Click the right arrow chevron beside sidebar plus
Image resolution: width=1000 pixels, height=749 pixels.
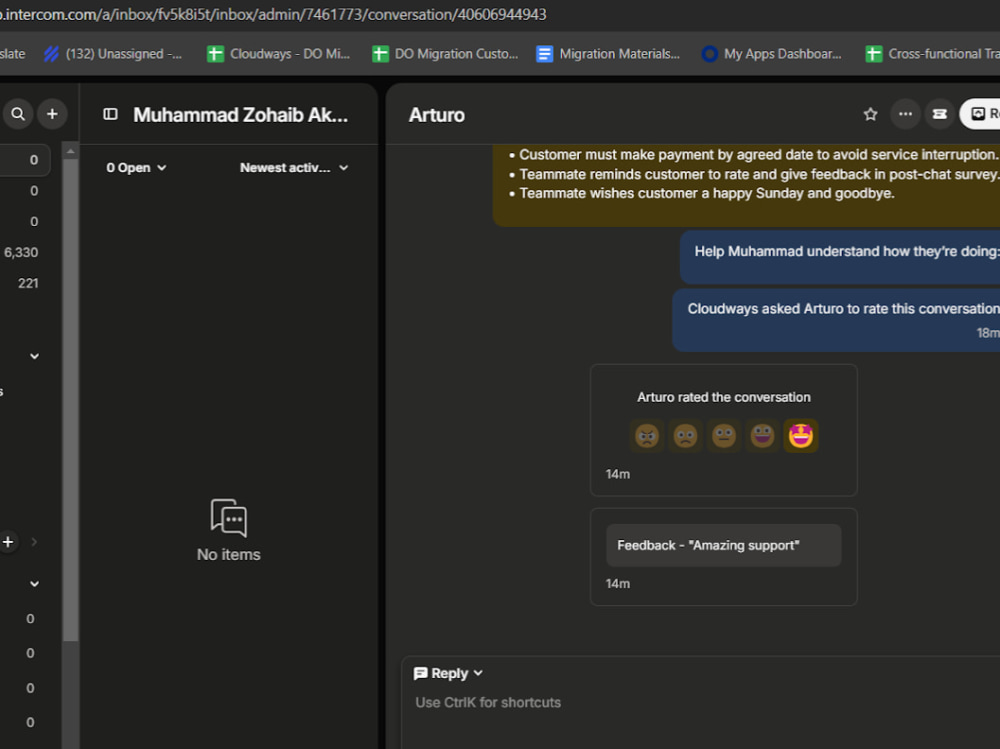tap(34, 542)
